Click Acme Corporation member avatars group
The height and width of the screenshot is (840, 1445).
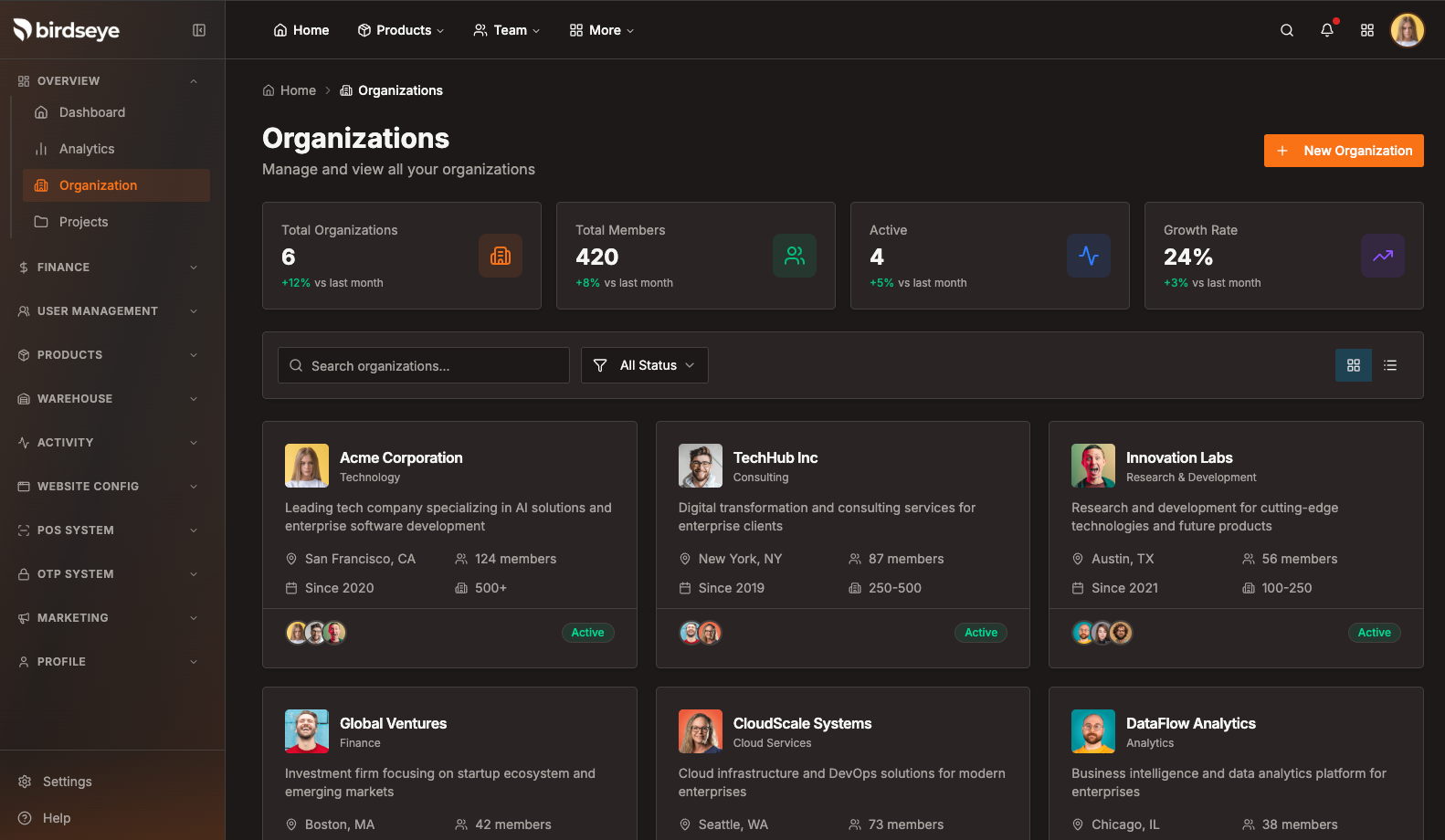(316, 633)
